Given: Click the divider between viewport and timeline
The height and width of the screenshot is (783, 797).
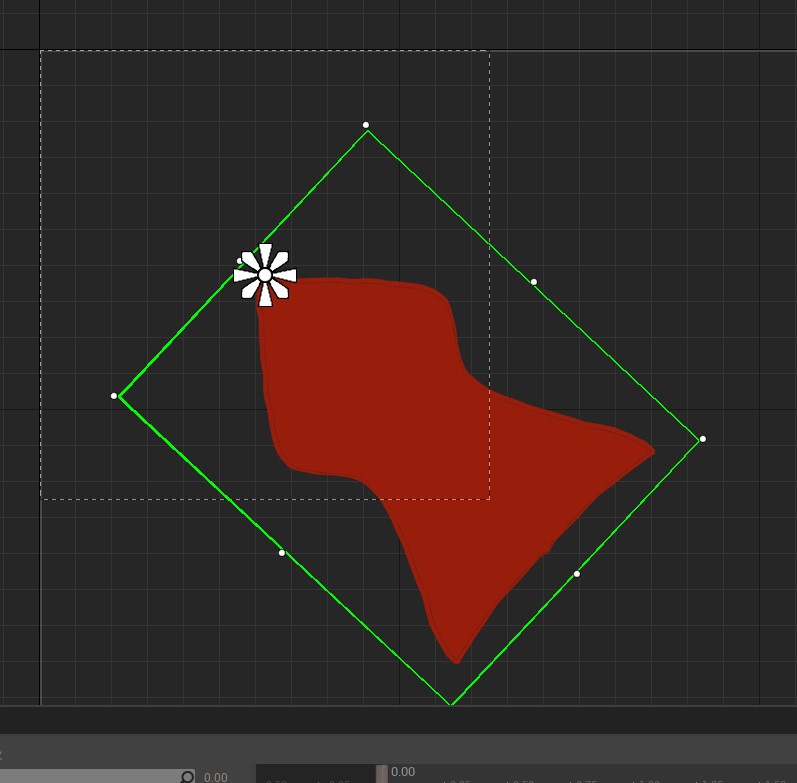Looking at the screenshot, I should (x=398, y=707).
